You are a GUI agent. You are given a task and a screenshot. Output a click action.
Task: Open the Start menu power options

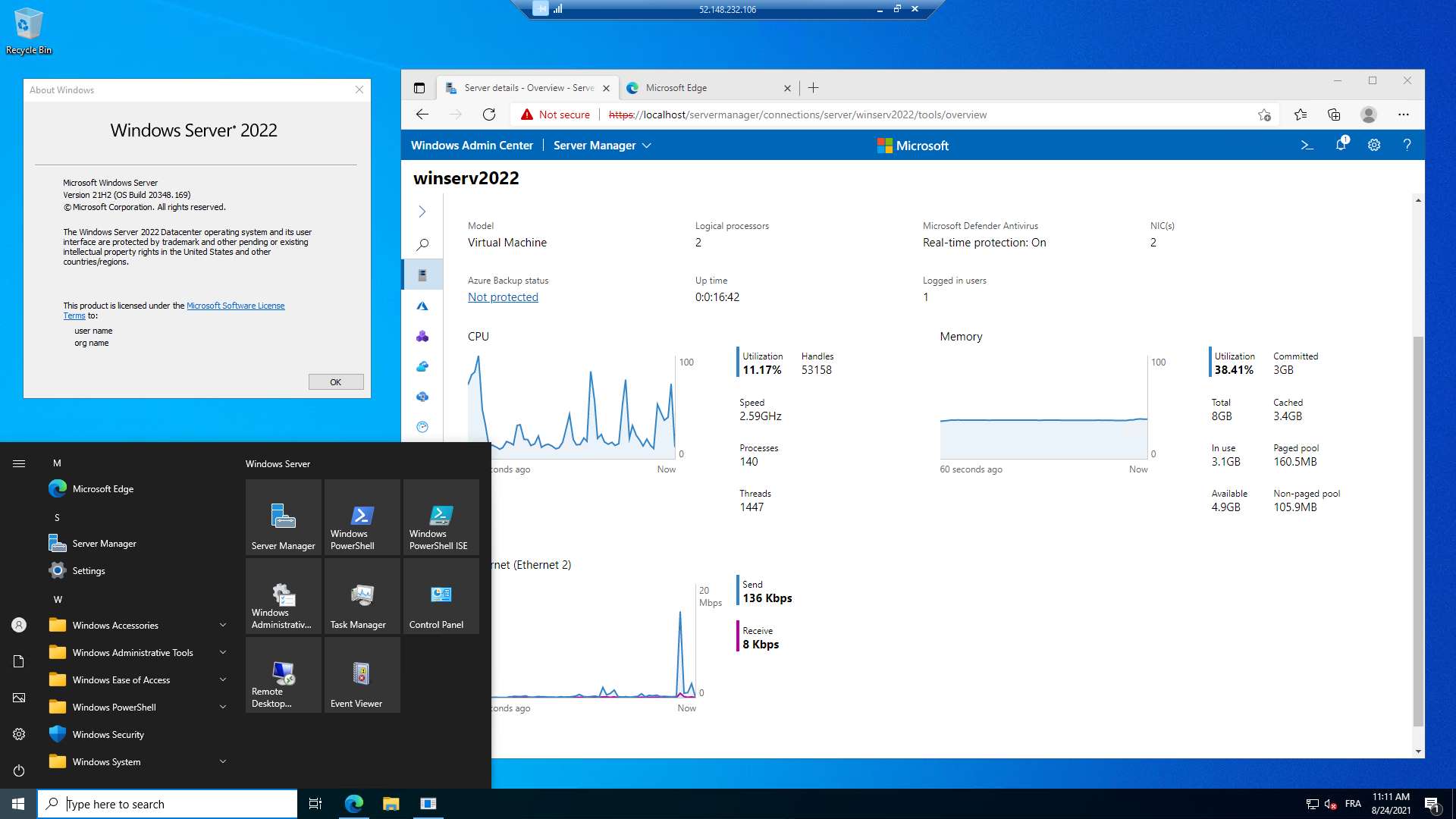(x=19, y=770)
